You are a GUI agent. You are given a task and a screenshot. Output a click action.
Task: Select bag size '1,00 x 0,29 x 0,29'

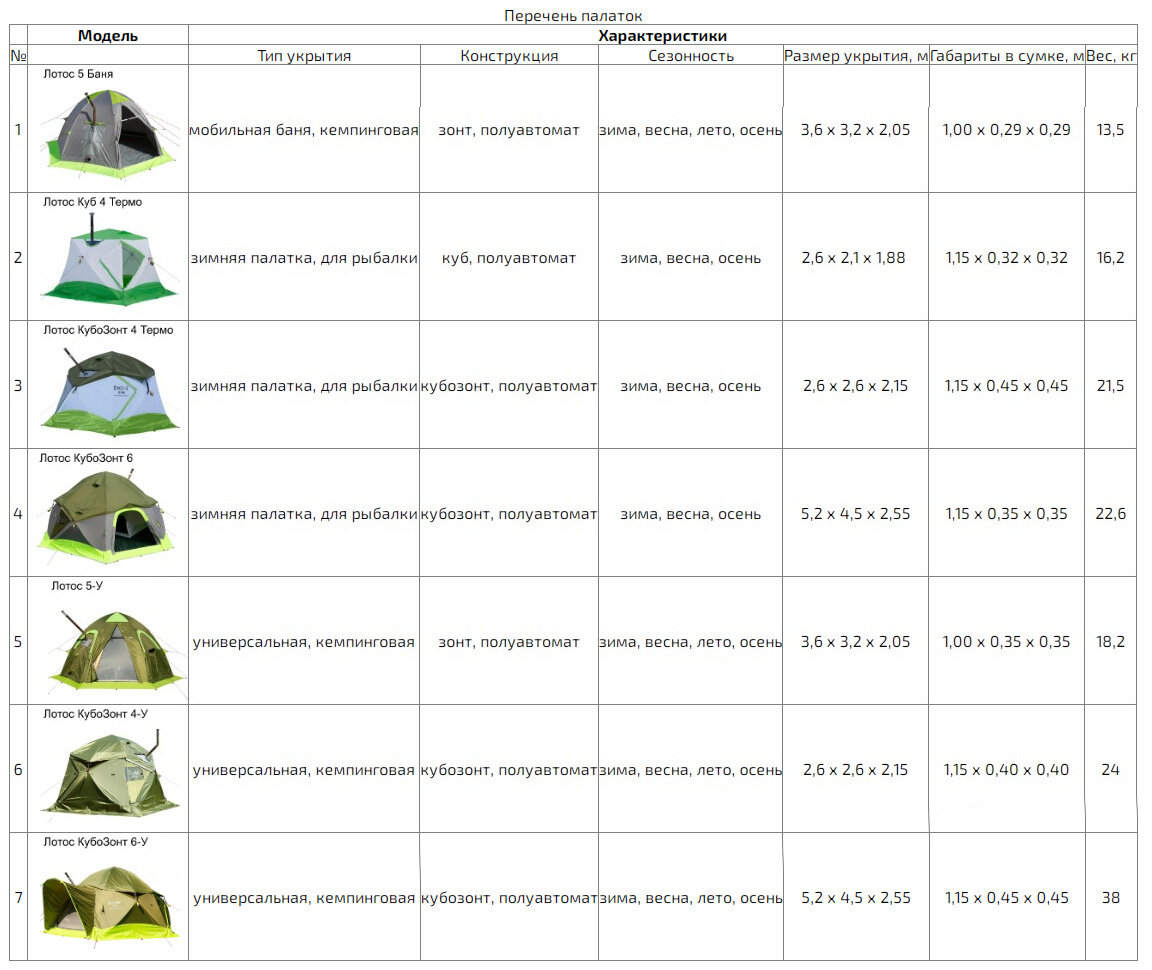click(1007, 129)
